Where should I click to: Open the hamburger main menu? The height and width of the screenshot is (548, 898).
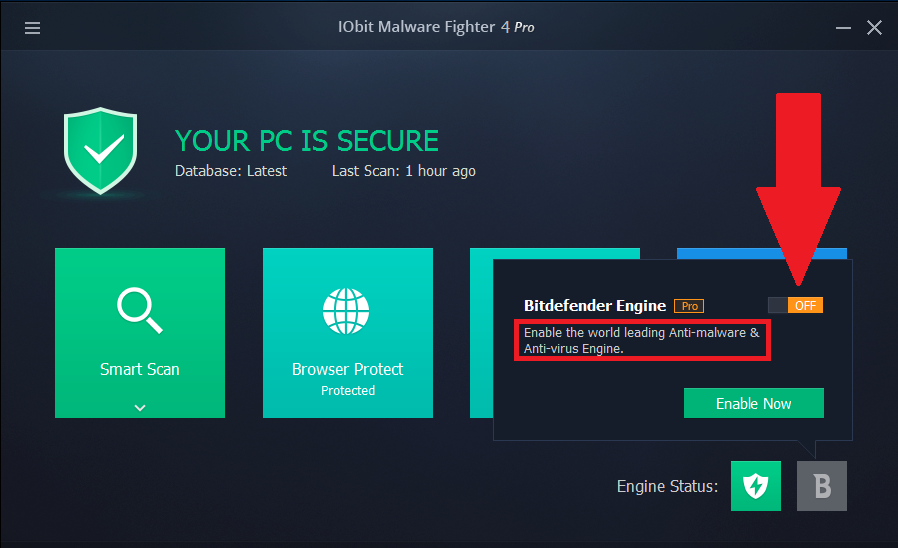click(33, 27)
